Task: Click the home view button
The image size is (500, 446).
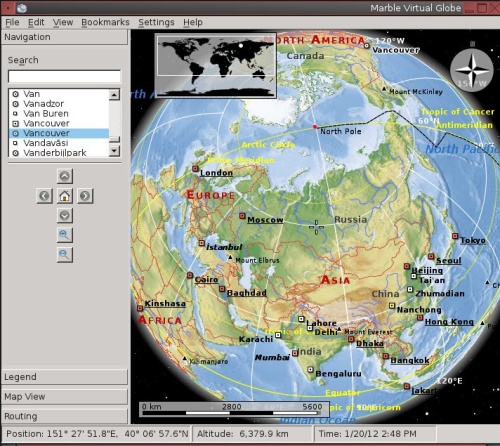Action: pos(65,196)
